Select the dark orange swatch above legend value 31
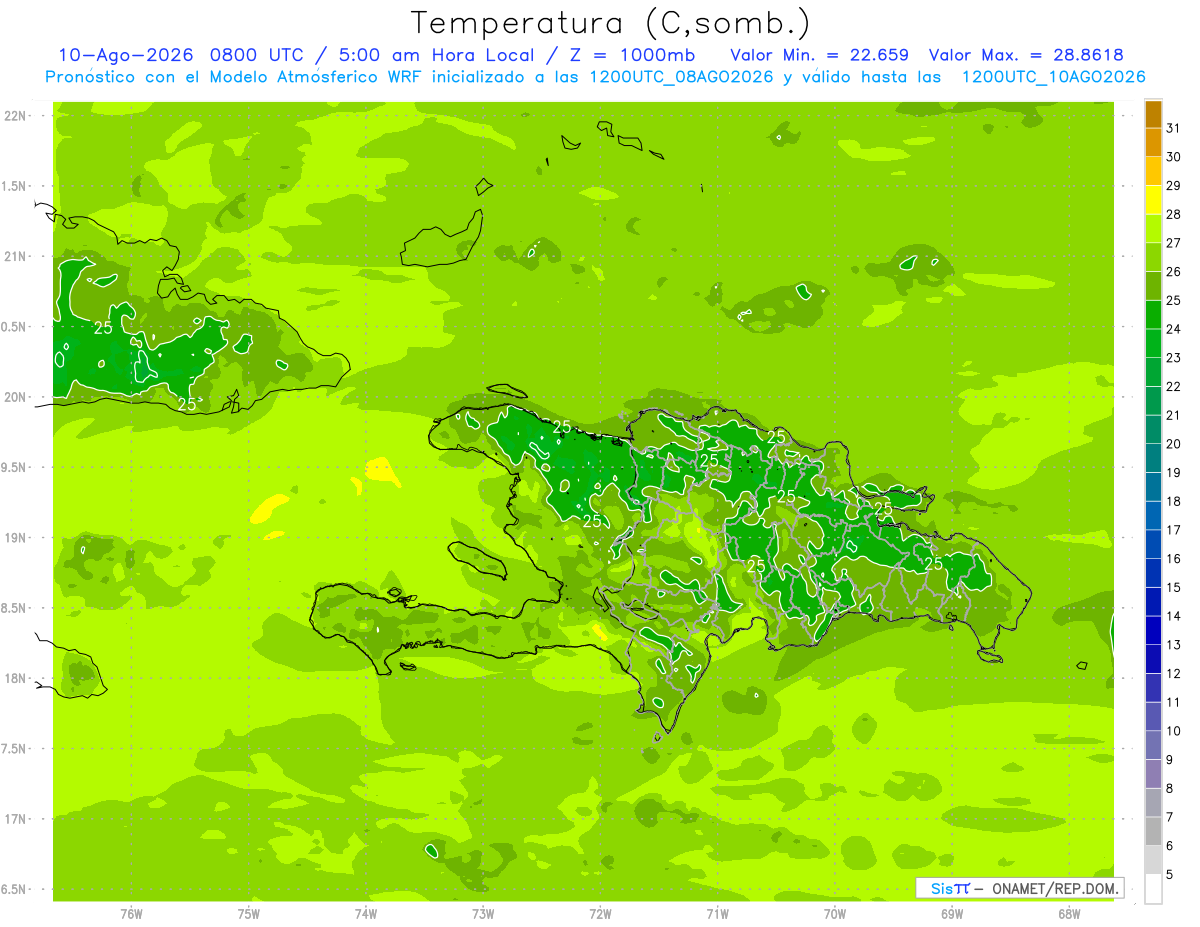Viewport: 1200px width, 927px height. [1153, 115]
